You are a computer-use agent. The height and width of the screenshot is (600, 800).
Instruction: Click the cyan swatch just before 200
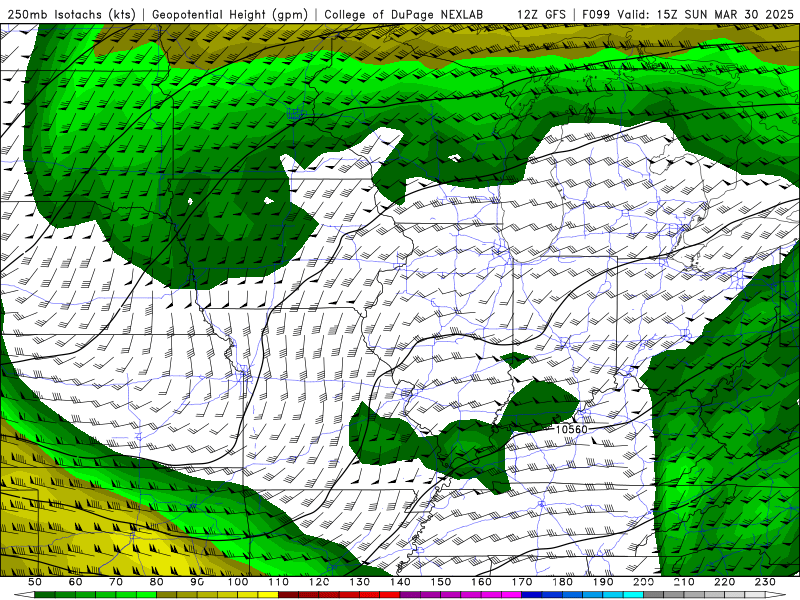click(x=633, y=594)
